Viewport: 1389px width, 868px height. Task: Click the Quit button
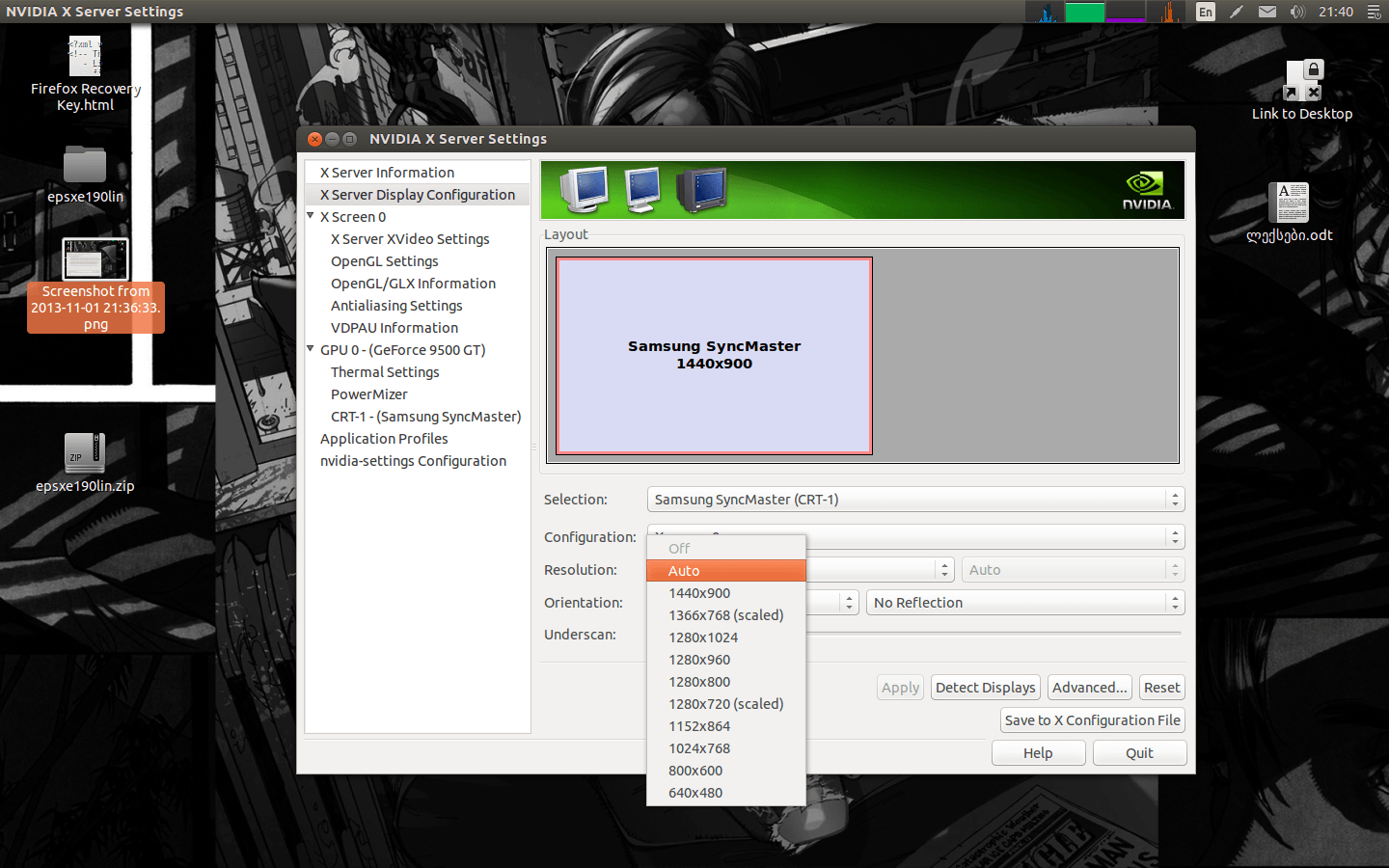point(1139,753)
